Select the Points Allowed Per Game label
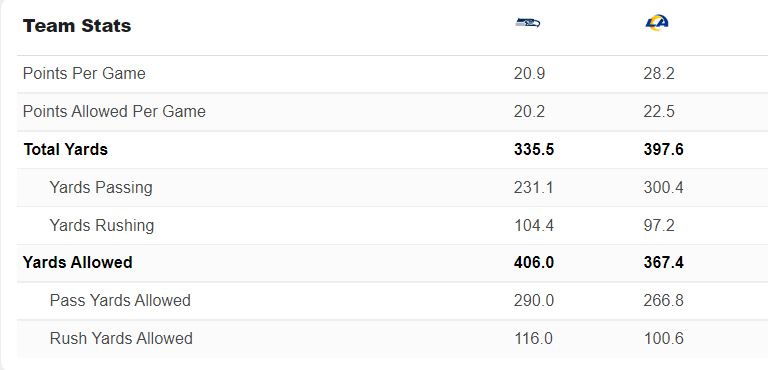This screenshot has width=772, height=370. point(114,111)
